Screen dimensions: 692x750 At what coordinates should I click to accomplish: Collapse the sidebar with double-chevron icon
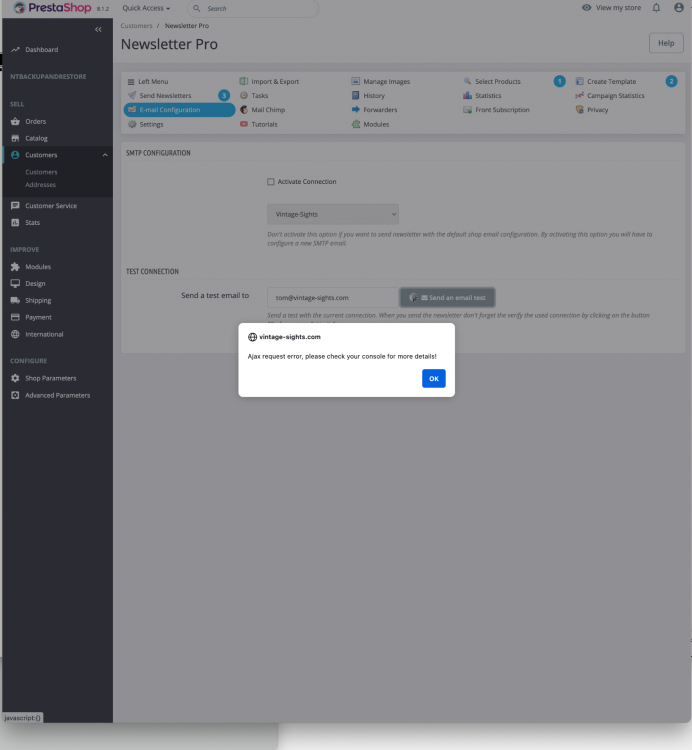[98, 30]
